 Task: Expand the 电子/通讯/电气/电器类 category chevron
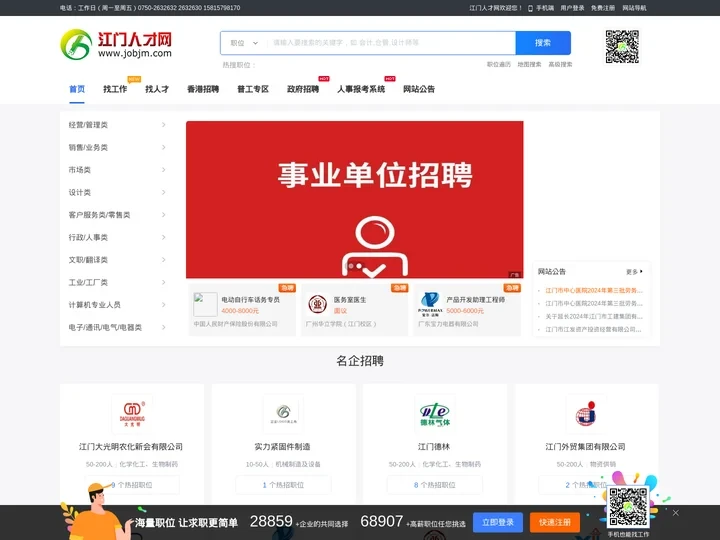[163, 327]
